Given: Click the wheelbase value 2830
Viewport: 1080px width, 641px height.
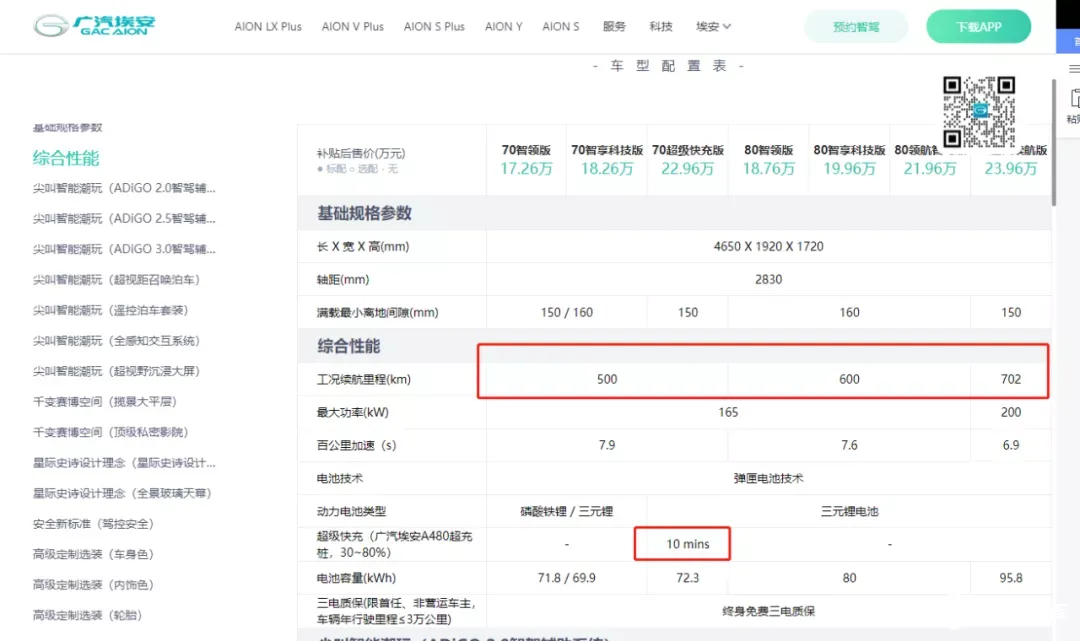Looking at the screenshot, I should [769, 280].
